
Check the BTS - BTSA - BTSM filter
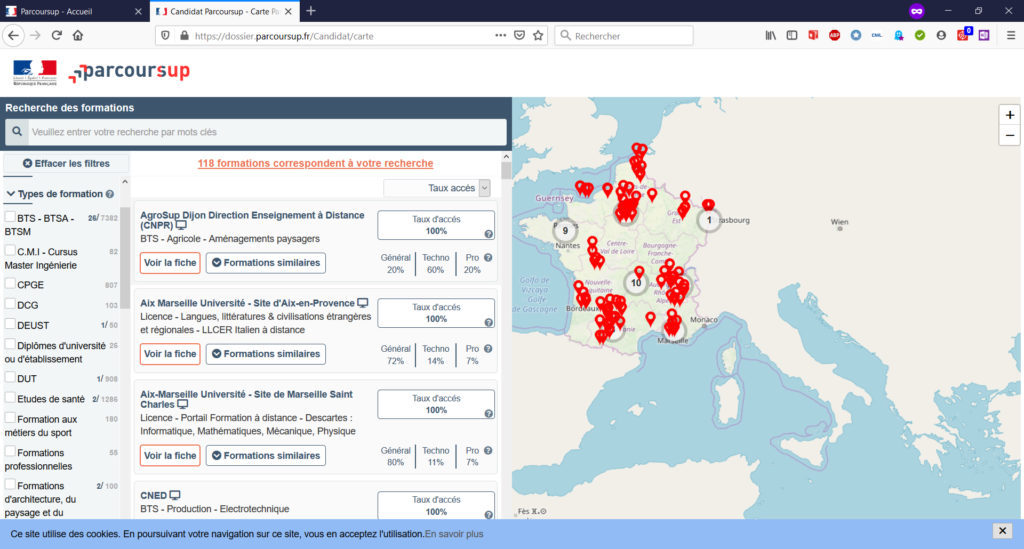click(x=10, y=217)
